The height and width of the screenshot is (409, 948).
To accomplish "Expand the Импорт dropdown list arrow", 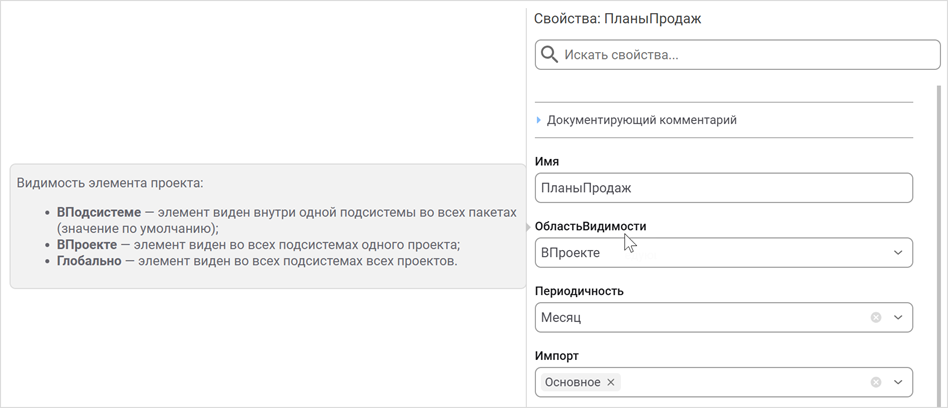I will click(x=898, y=382).
